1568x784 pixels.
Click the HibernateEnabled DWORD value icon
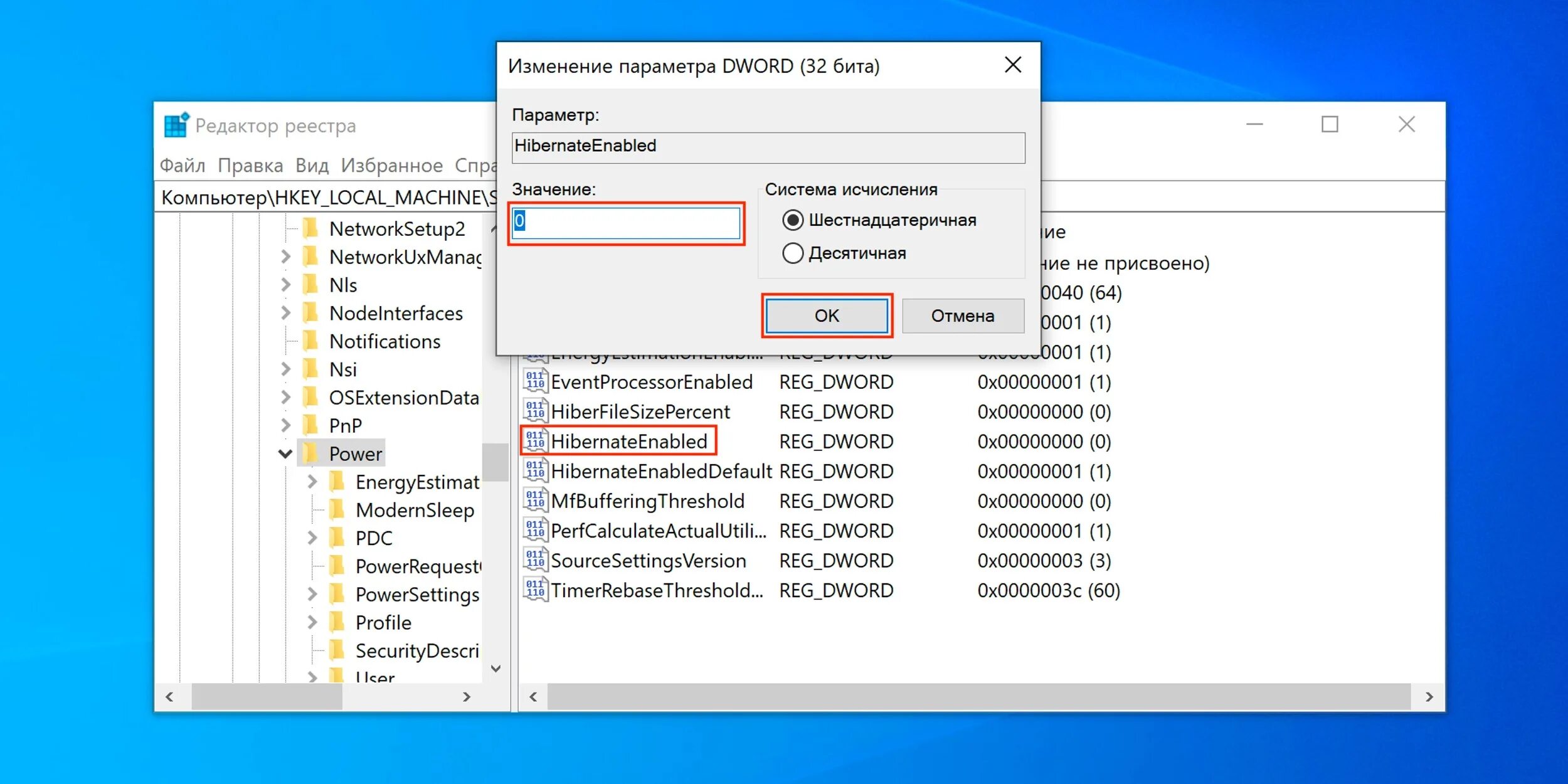pyautogui.click(x=535, y=441)
